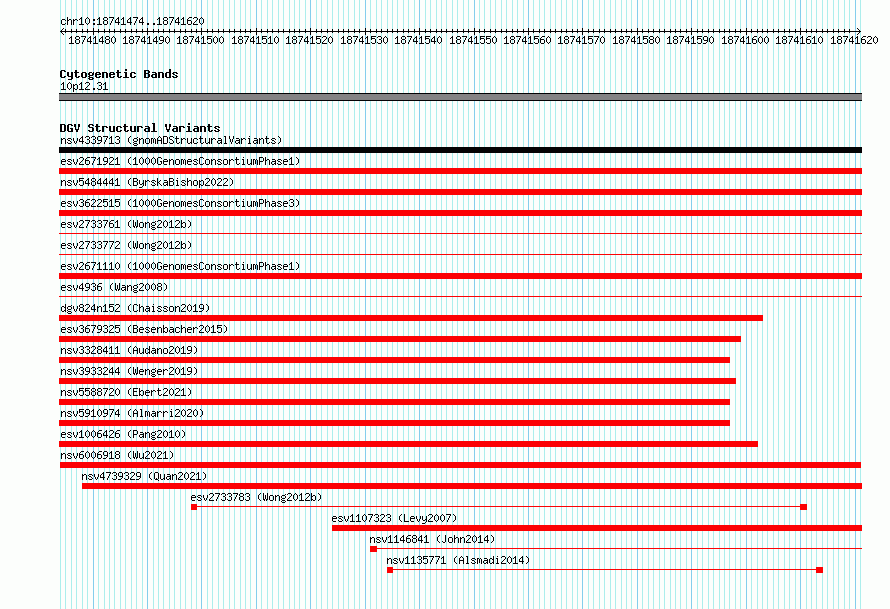Click ruler position 18741580
Viewport: 890px width, 609px height.
(x=636, y=40)
